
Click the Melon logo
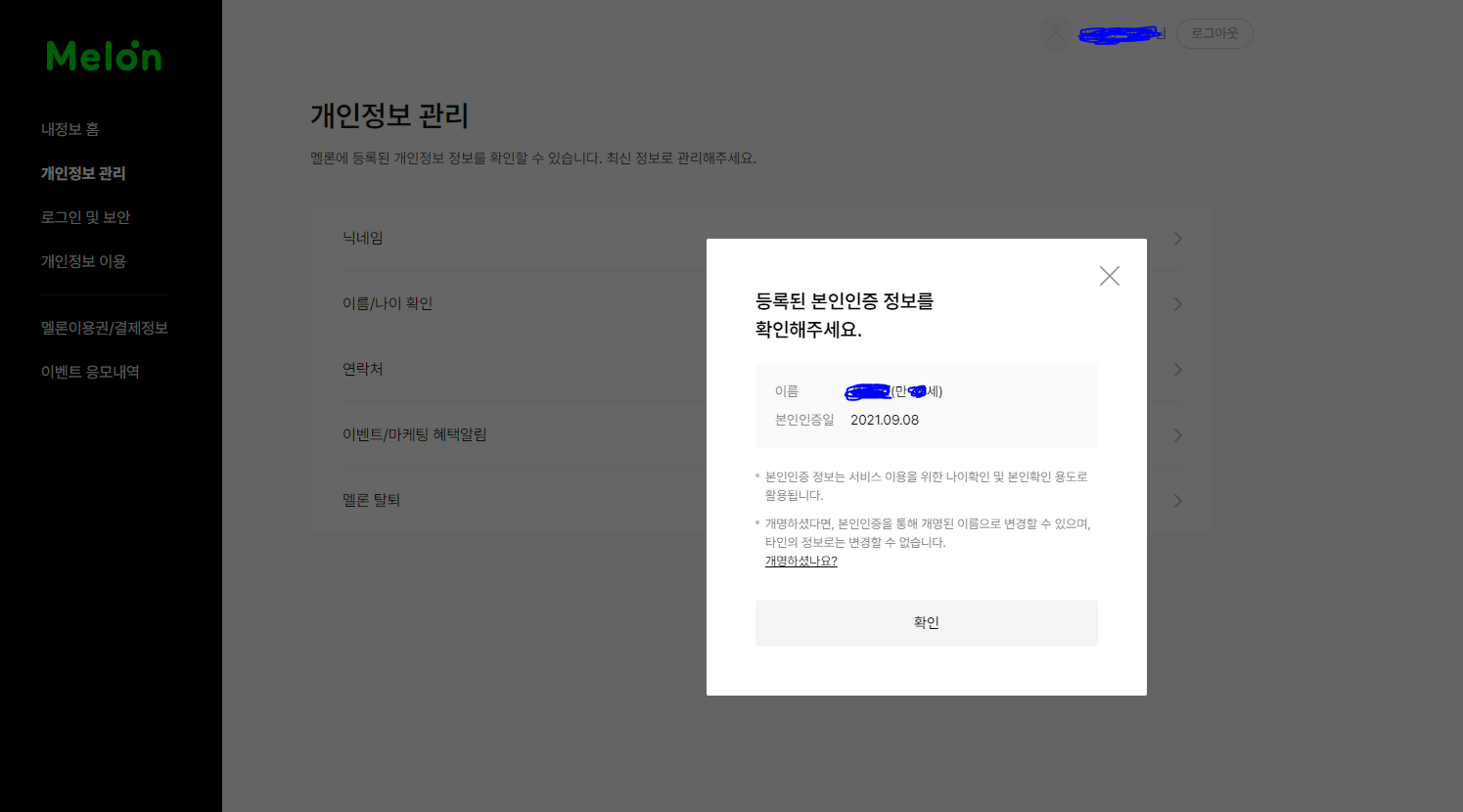click(103, 56)
